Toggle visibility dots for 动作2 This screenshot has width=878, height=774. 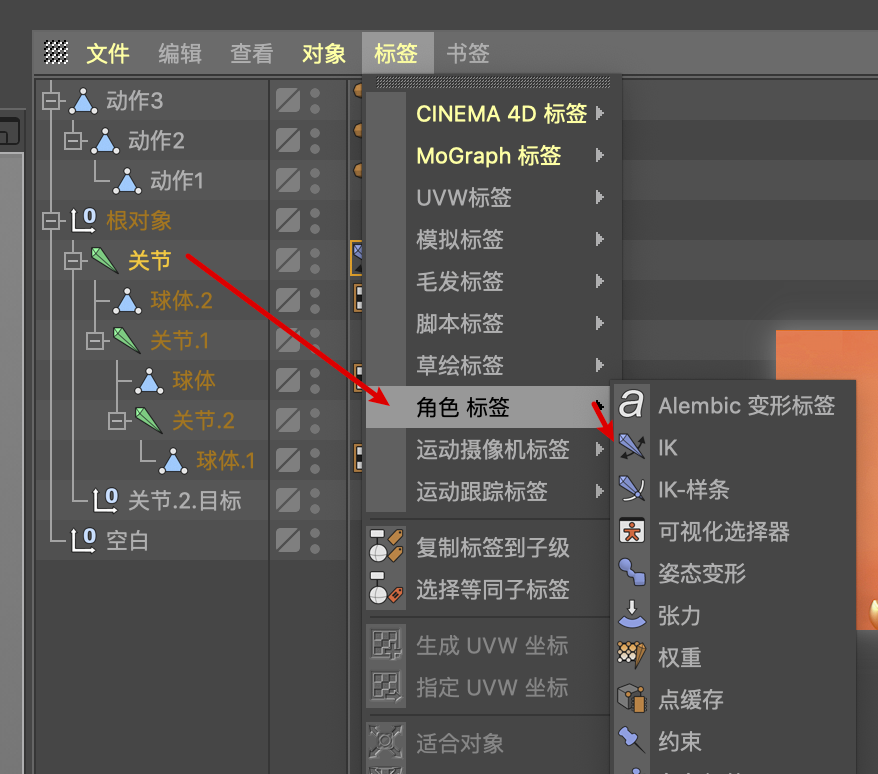click(315, 141)
